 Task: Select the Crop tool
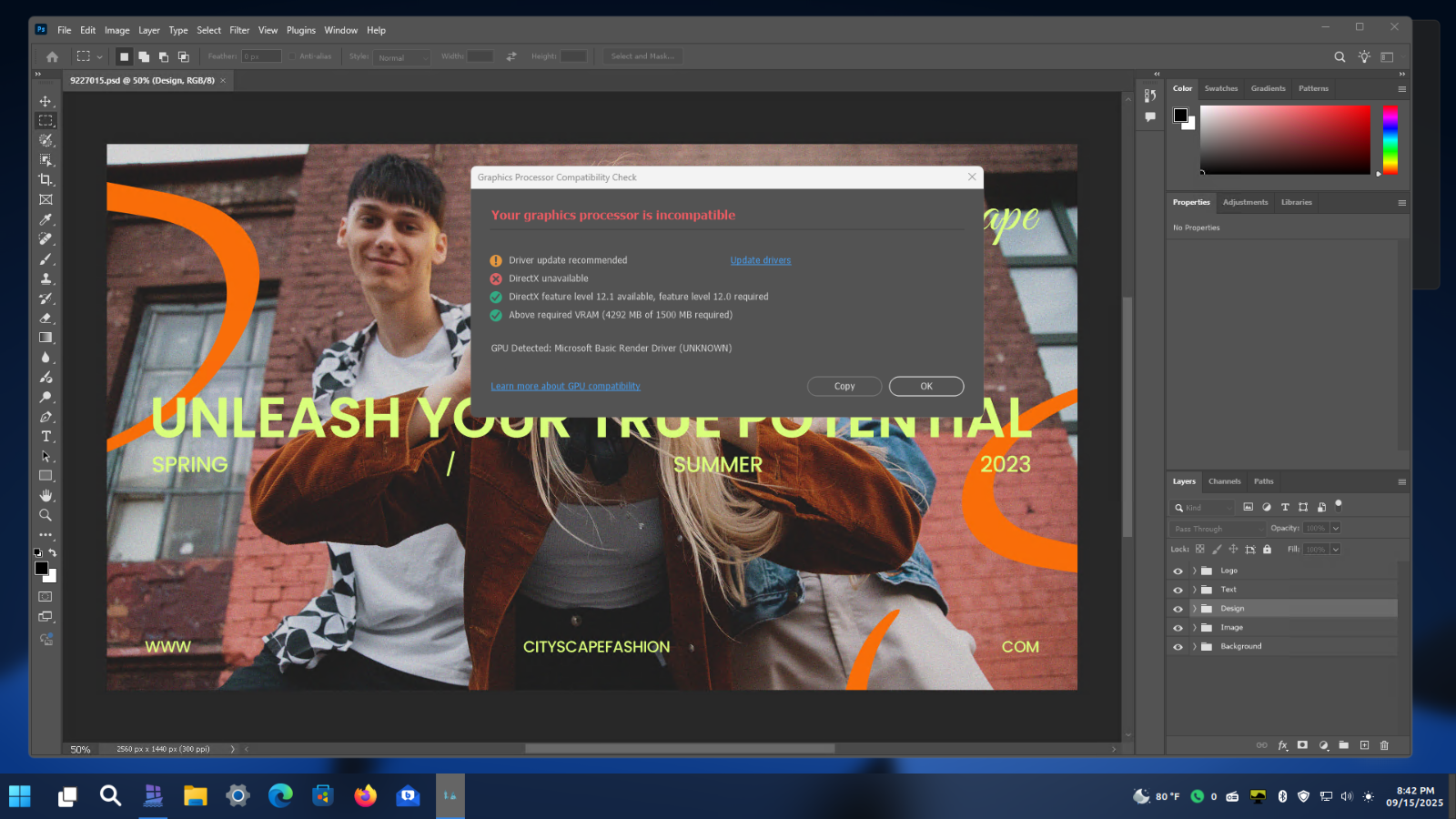[x=45, y=180]
